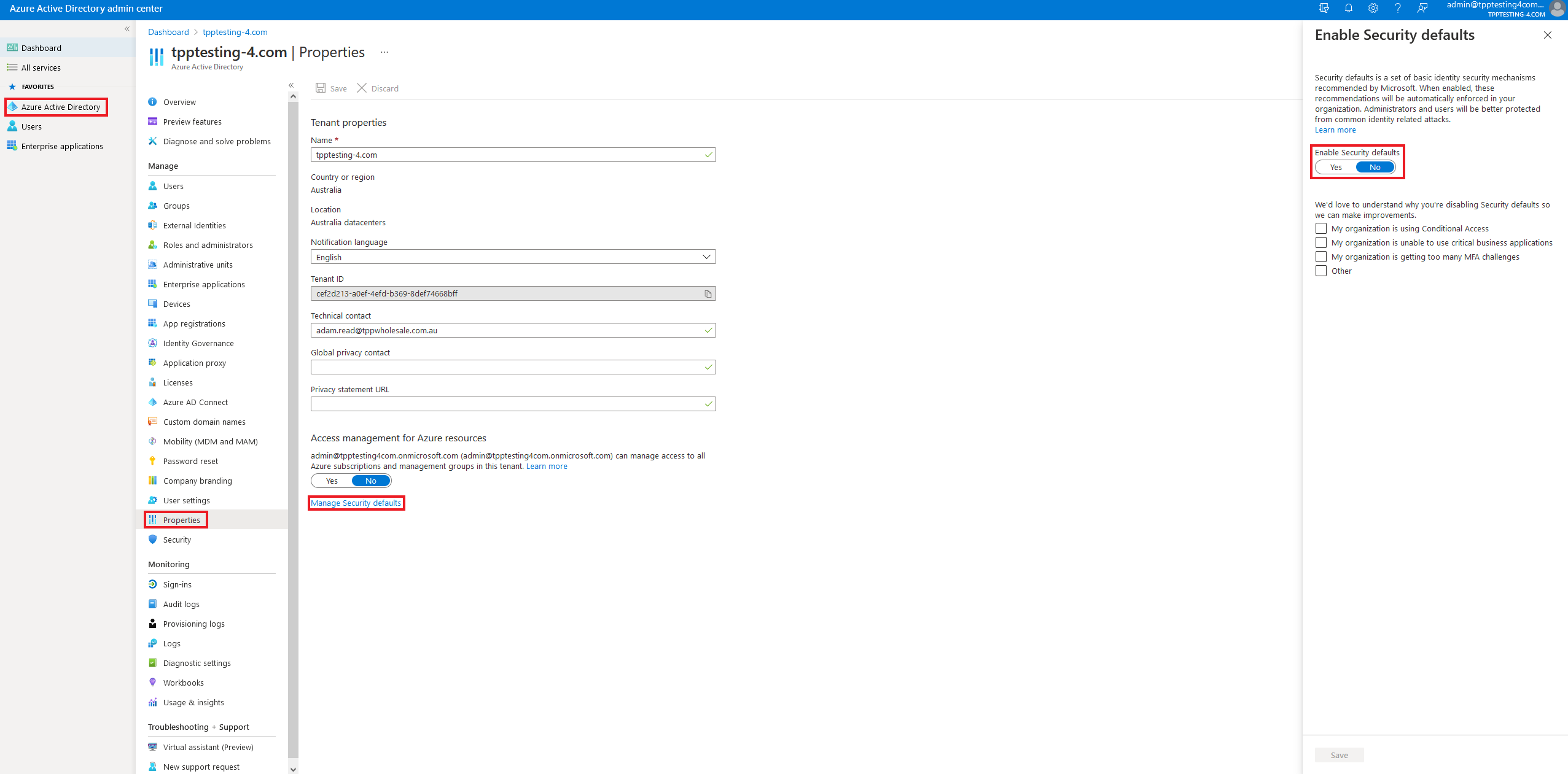Click Manage Security defaults link
This screenshot has width=1568, height=774.
coord(356,502)
